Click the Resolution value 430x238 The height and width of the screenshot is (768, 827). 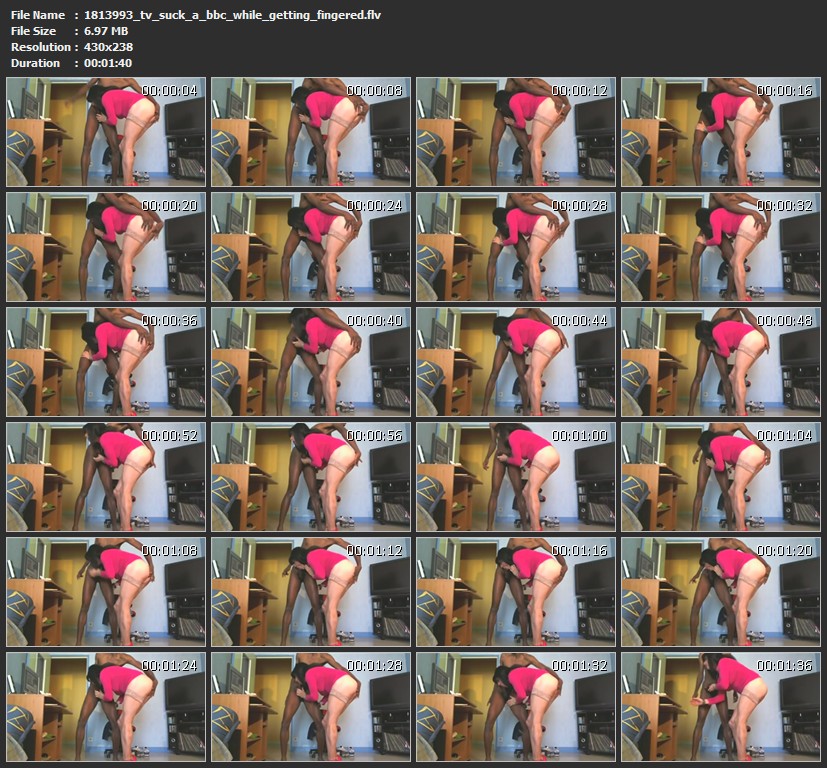point(109,47)
